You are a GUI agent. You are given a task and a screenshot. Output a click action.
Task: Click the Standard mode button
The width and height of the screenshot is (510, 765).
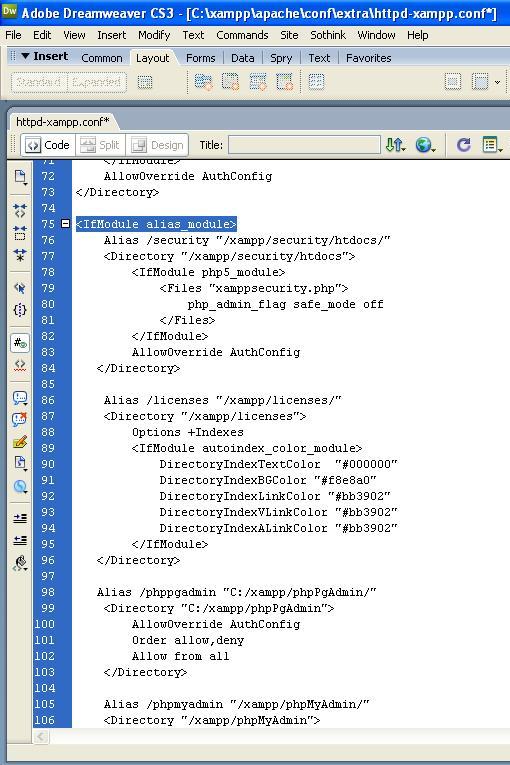pyautogui.click(x=39, y=82)
